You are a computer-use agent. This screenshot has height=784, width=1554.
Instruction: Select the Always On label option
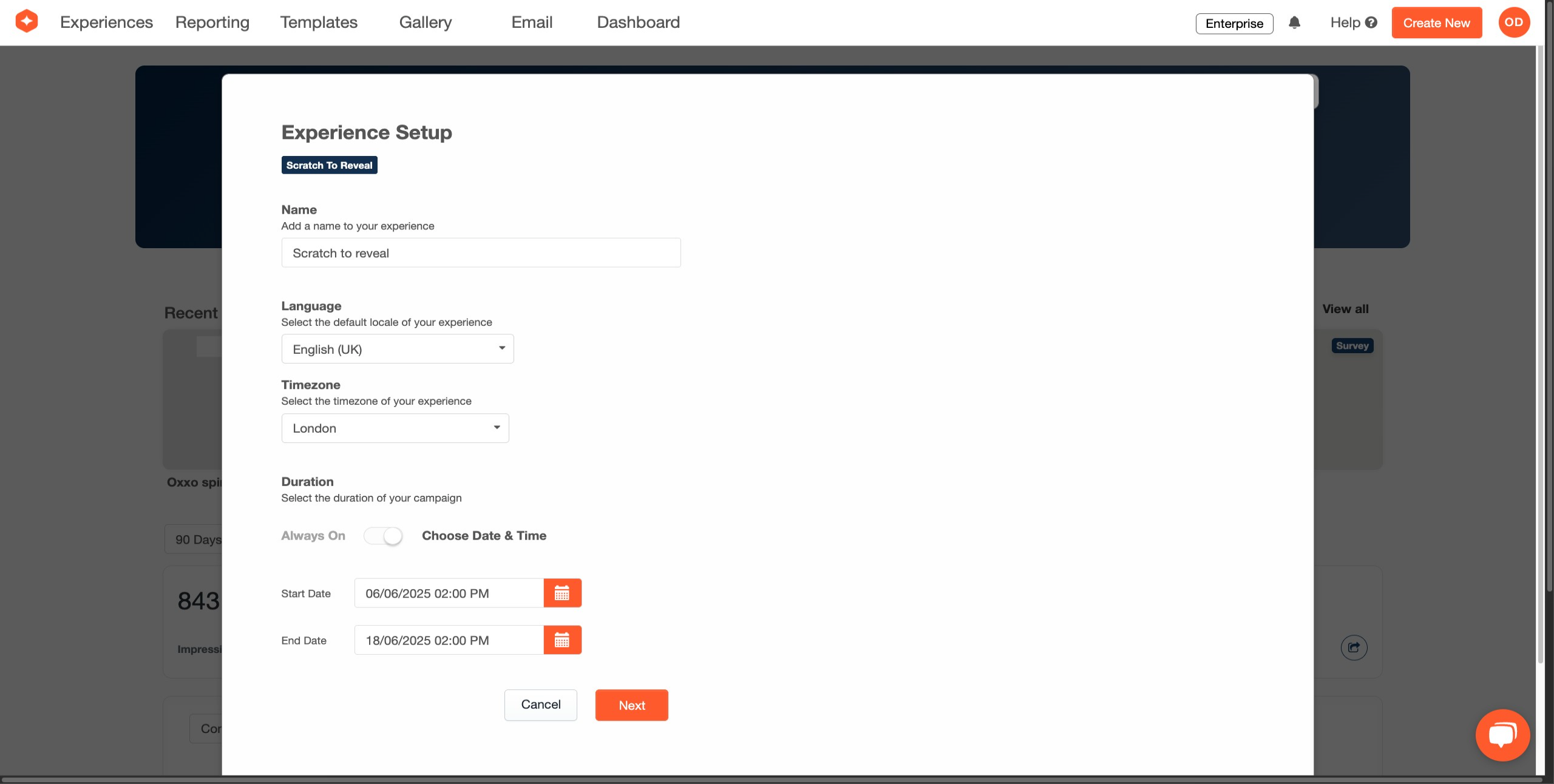click(x=313, y=536)
